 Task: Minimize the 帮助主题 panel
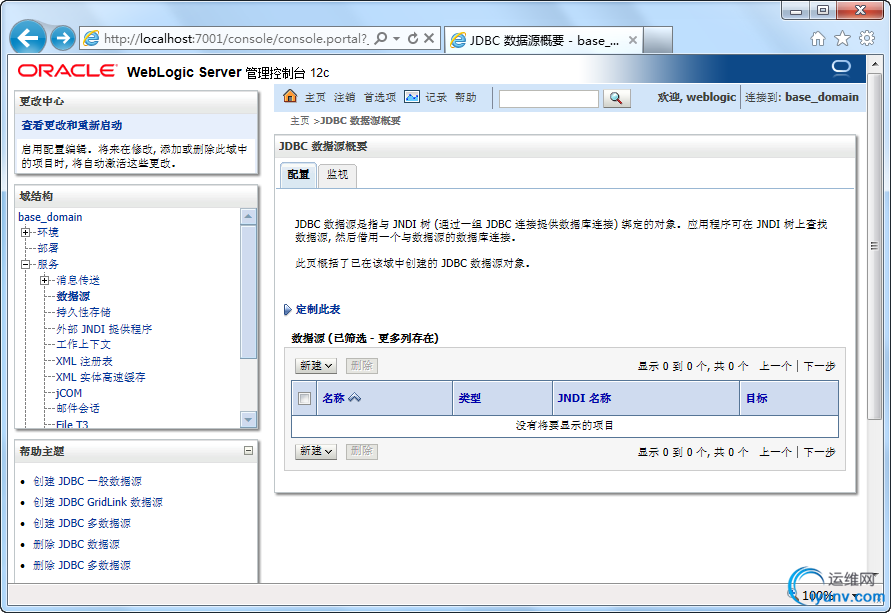click(248, 451)
